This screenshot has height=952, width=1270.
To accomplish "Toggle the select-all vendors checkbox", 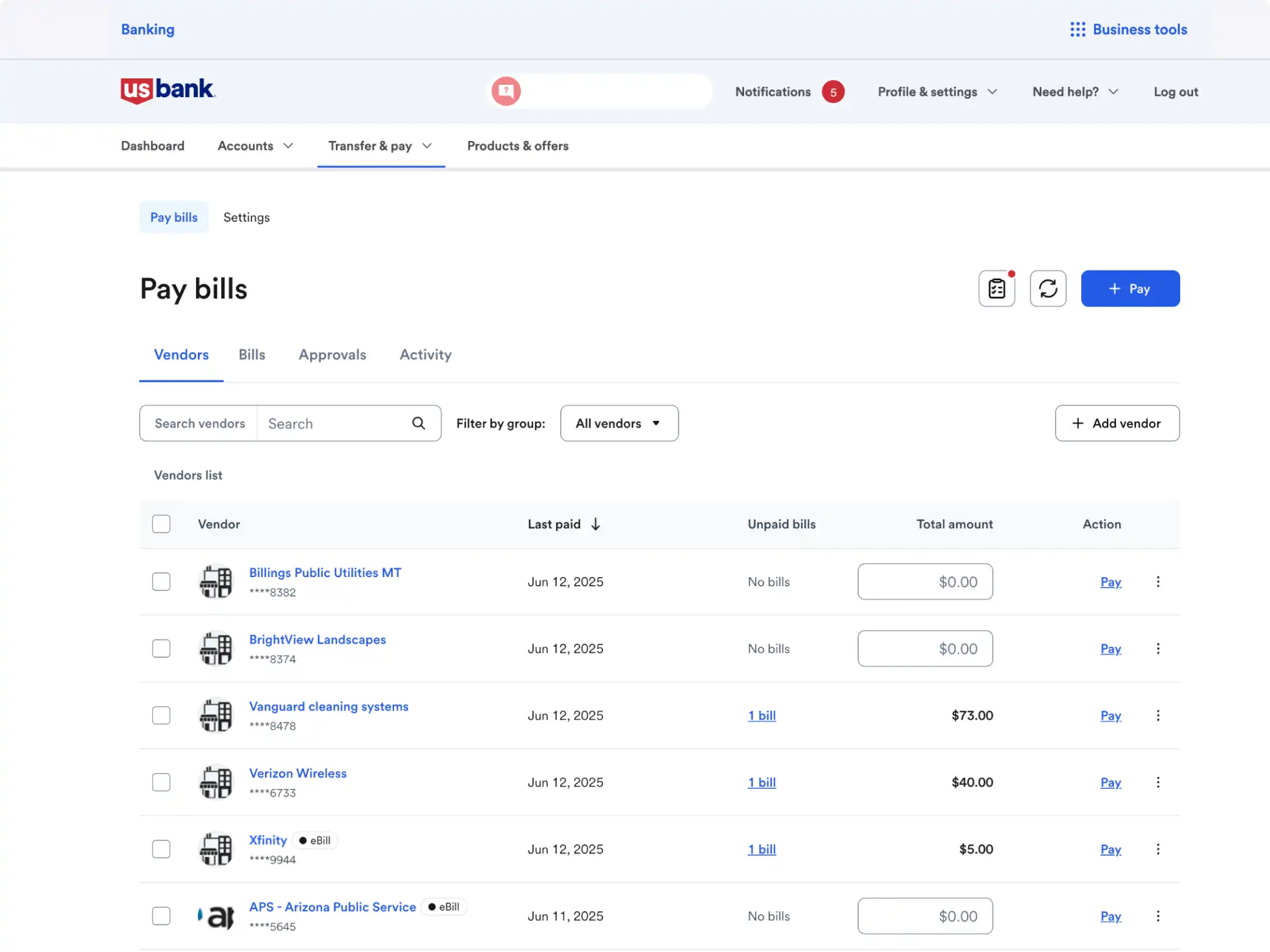I will click(x=161, y=524).
